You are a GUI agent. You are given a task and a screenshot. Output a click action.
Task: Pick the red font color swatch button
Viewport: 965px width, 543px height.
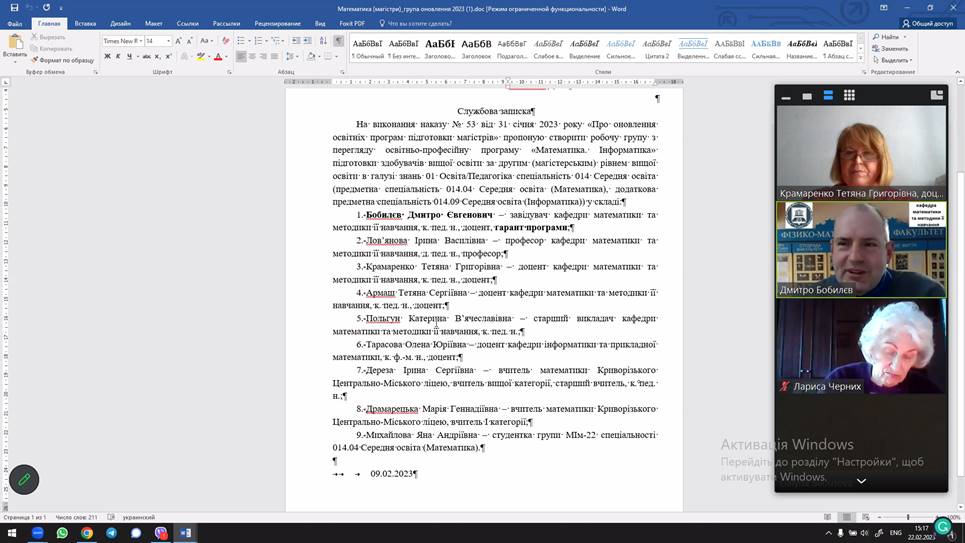(218, 57)
